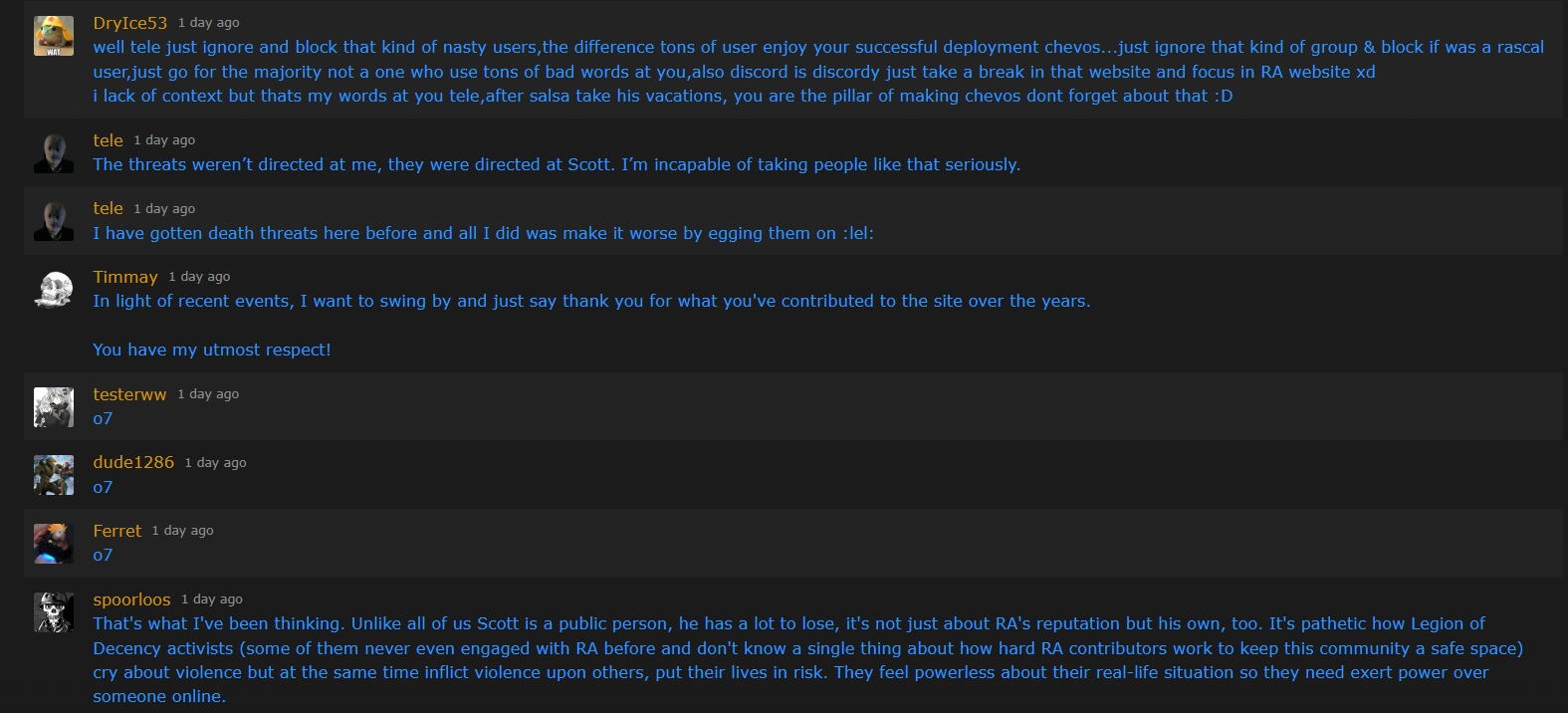Open DryIce53's profile via username
Screen dimensions: 1568x713
pyautogui.click(x=130, y=23)
